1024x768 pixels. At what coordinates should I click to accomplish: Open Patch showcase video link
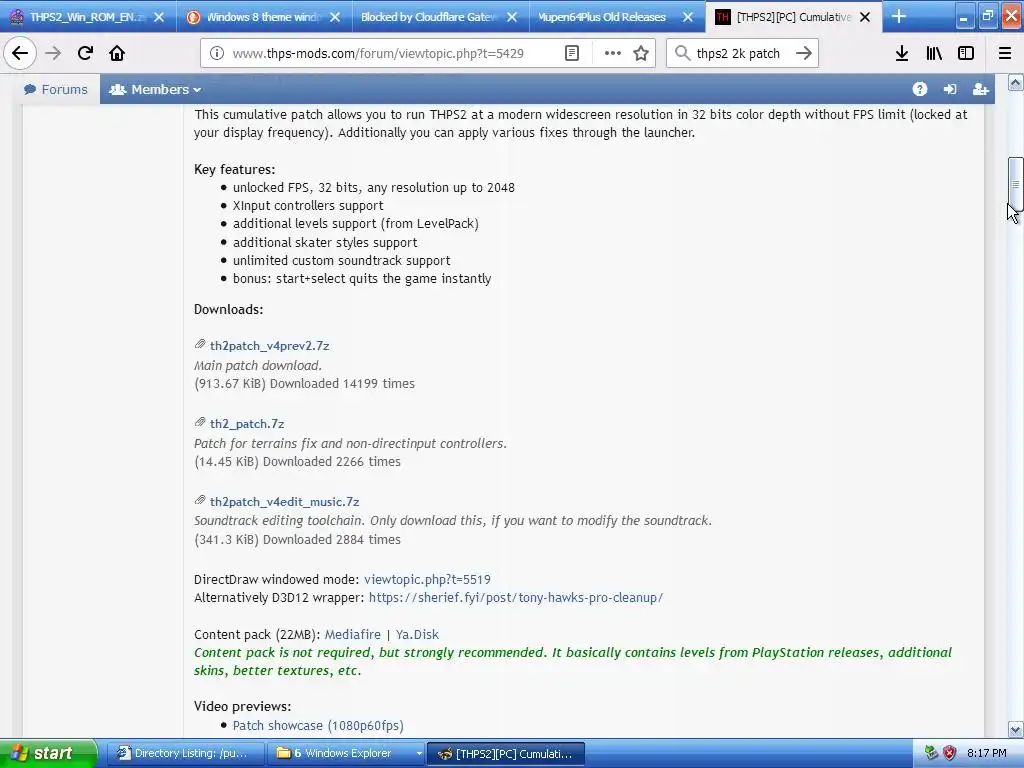click(318, 726)
